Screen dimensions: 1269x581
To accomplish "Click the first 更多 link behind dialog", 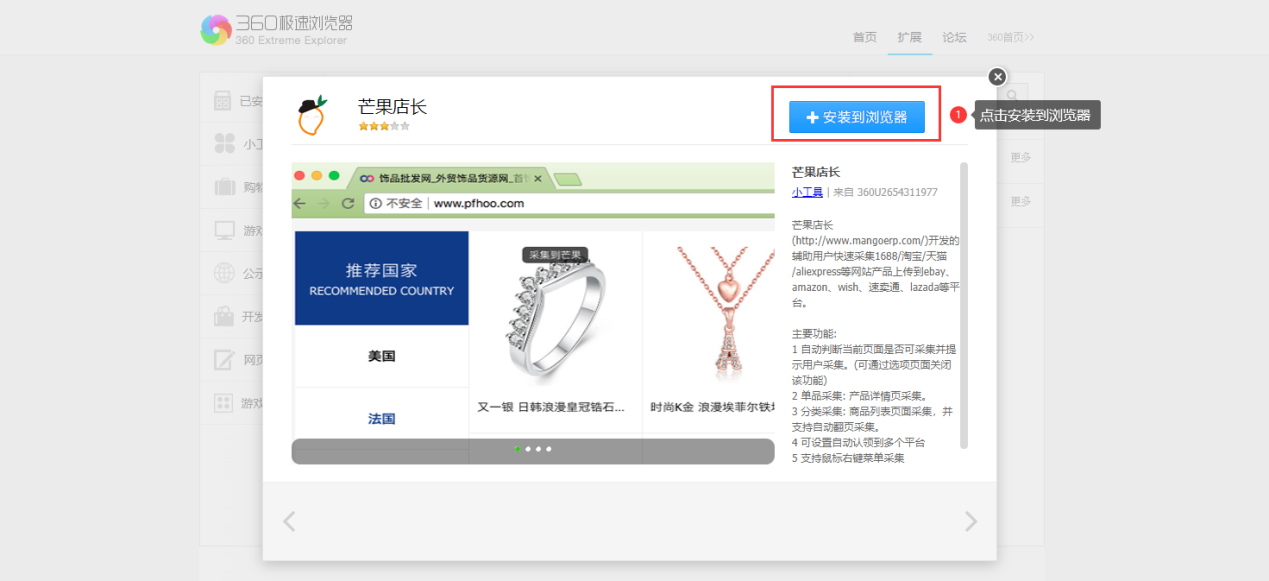I will click(x=1020, y=157).
